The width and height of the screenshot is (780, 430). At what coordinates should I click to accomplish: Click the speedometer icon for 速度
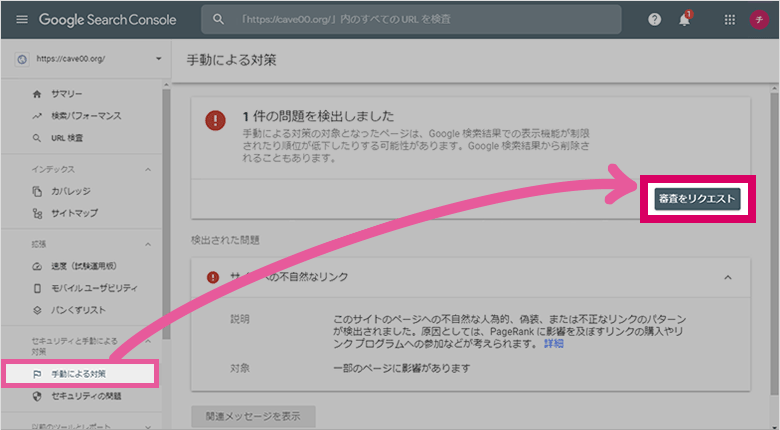pos(37,266)
